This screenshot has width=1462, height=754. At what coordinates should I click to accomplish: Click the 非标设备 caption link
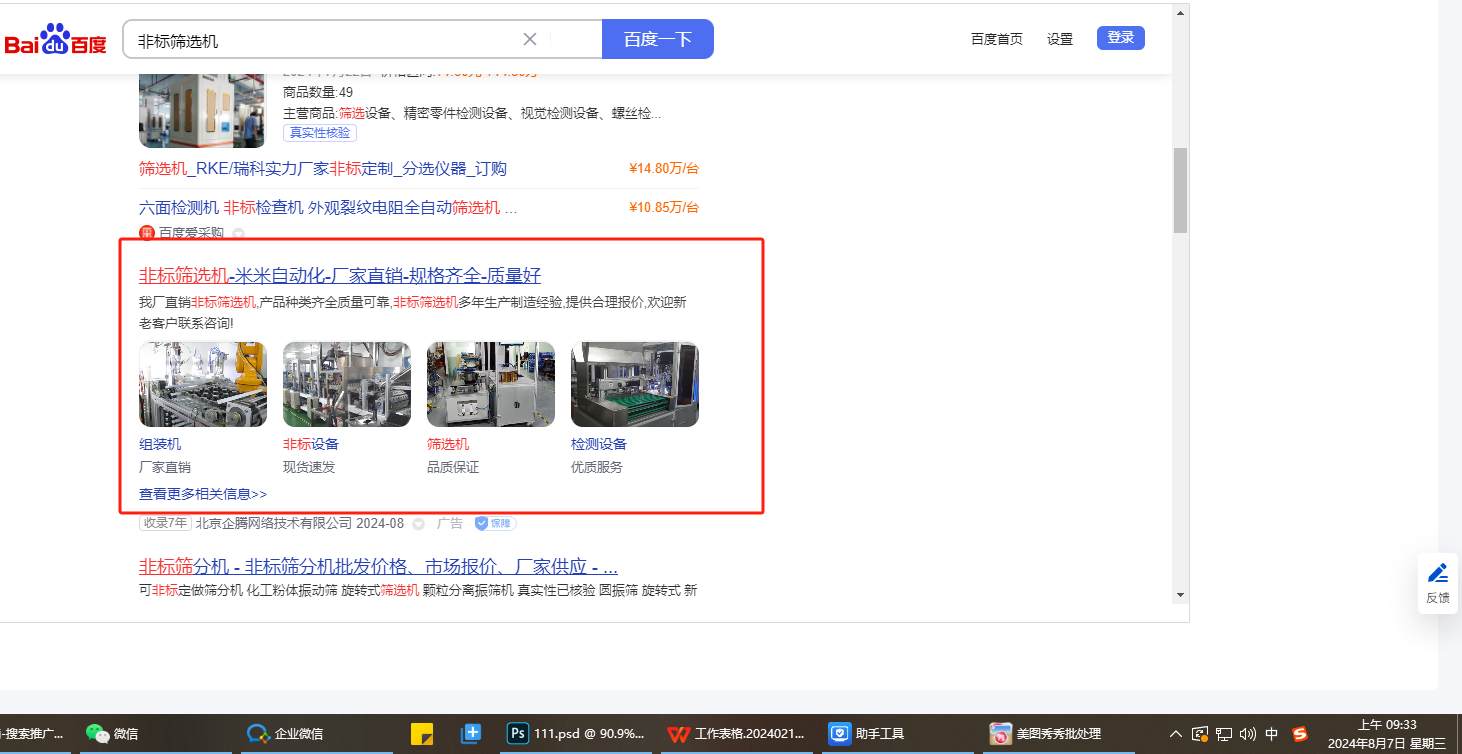pos(311,444)
